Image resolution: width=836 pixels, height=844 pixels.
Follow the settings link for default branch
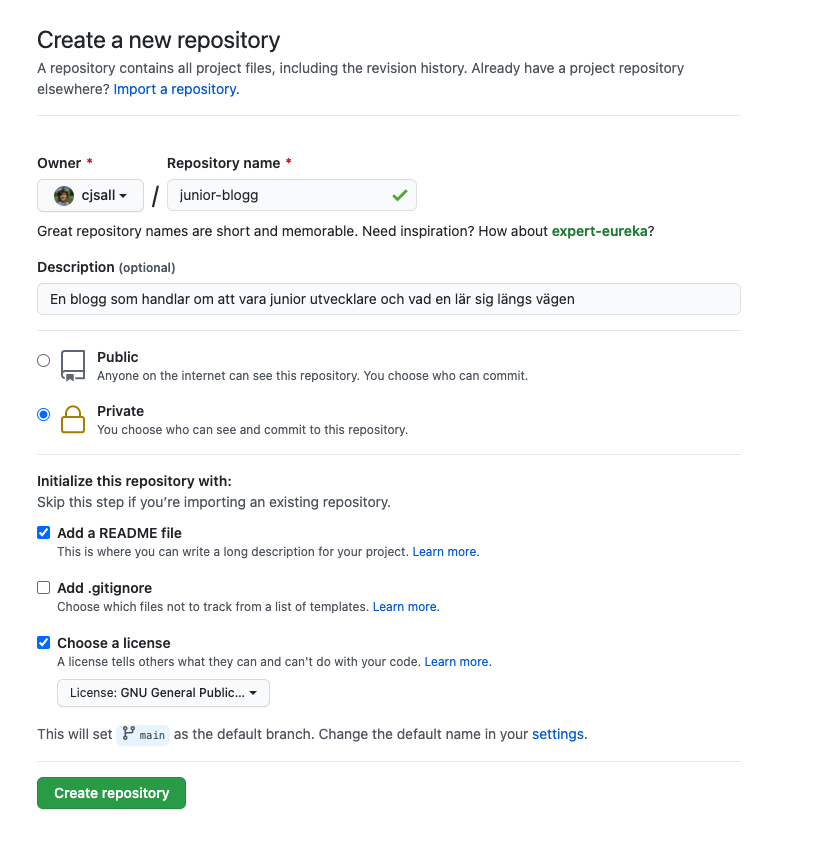click(557, 734)
